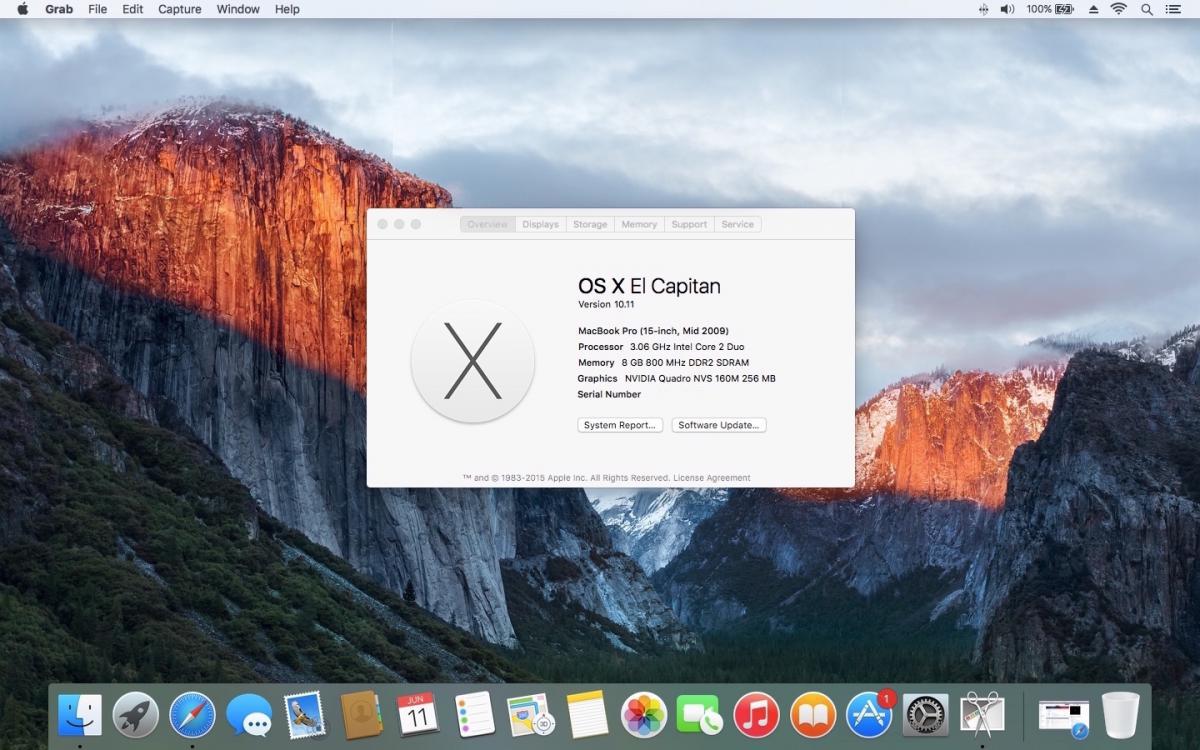Open Contacts book in the Dock
The width and height of the screenshot is (1200, 750).
click(x=361, y=714)
